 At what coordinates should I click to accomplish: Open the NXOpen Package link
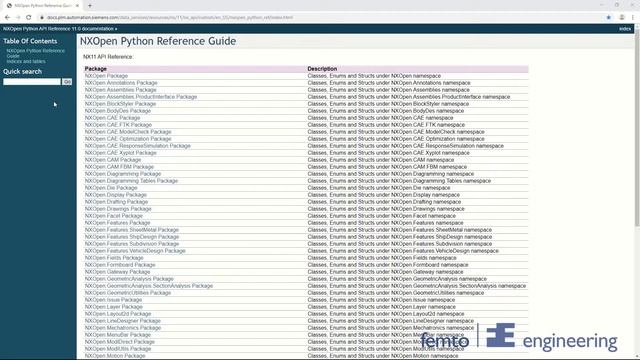coord(106,76)
